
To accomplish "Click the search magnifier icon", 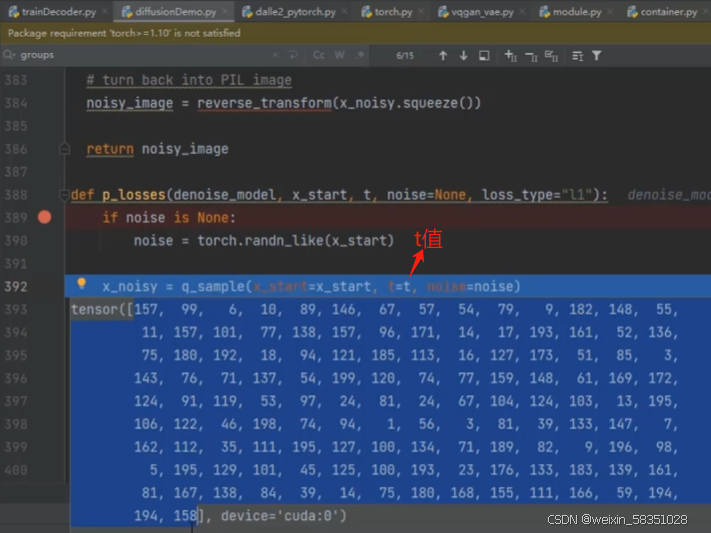I will (x=9, y=55).
